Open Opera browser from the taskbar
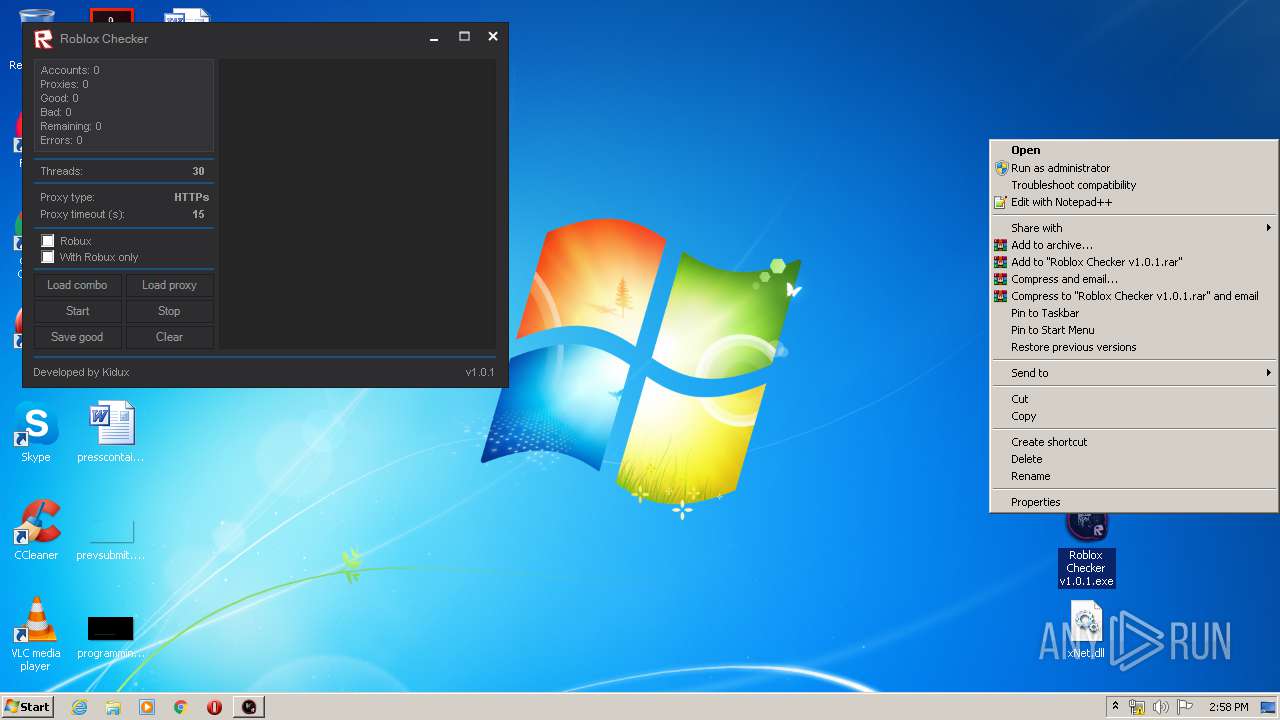 coord(214,707)
